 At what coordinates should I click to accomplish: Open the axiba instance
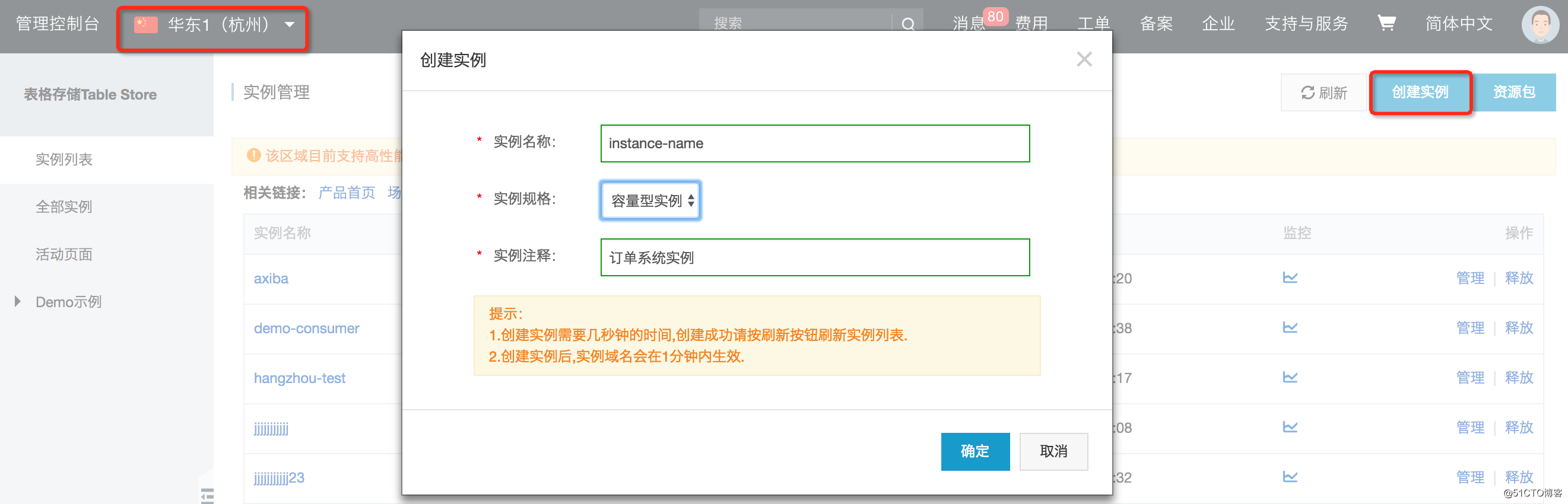point(271,279)
